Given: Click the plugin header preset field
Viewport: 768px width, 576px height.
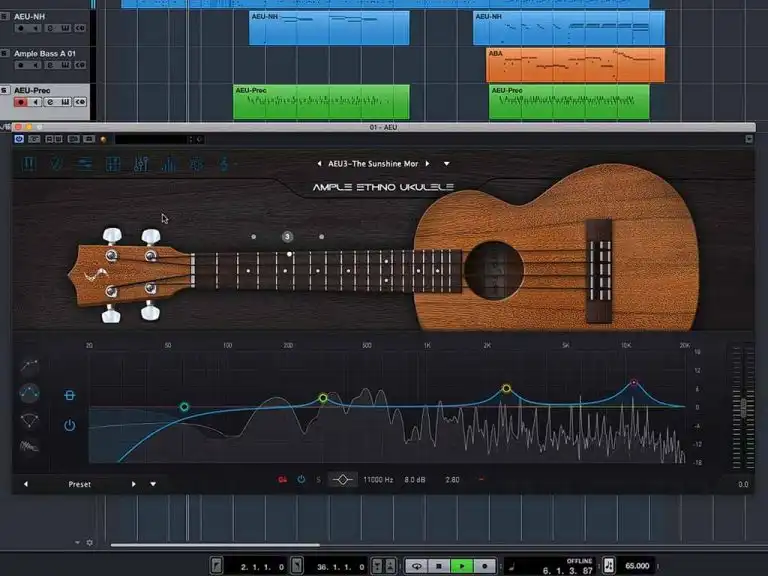Looking at the screenshot, I should coord(151,140).
